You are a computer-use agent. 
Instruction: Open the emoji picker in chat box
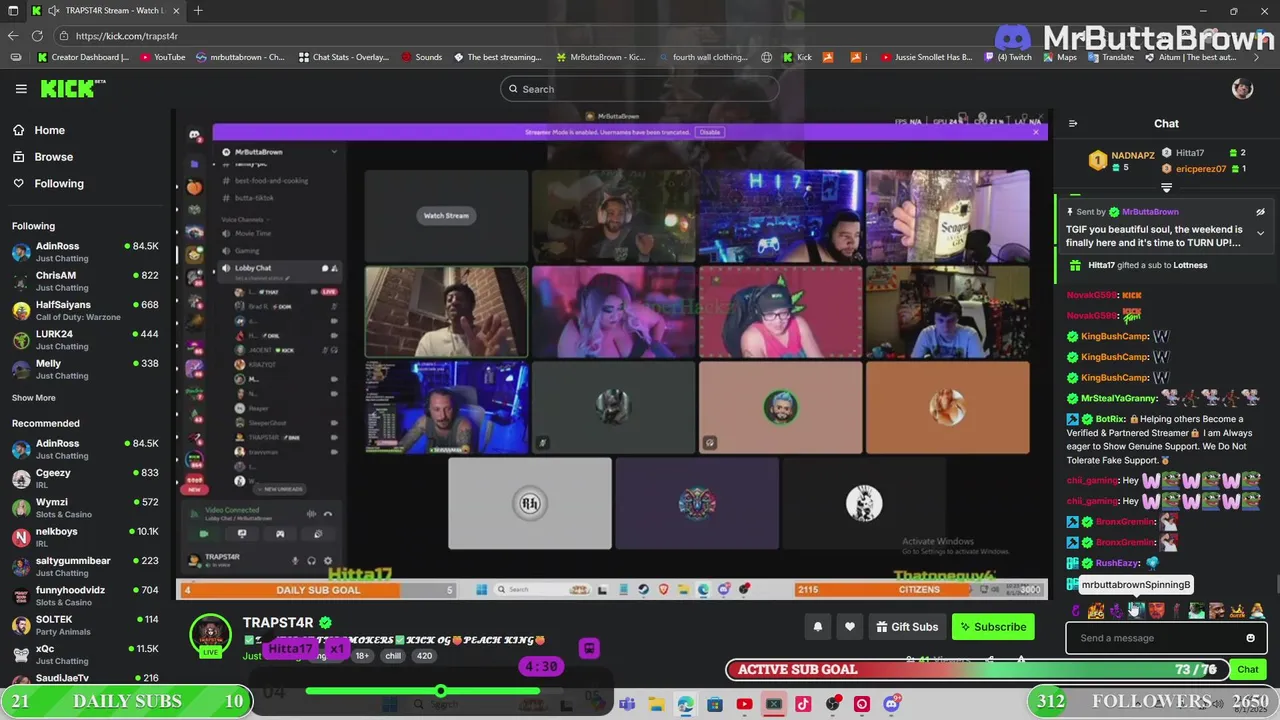[1250, 638]
